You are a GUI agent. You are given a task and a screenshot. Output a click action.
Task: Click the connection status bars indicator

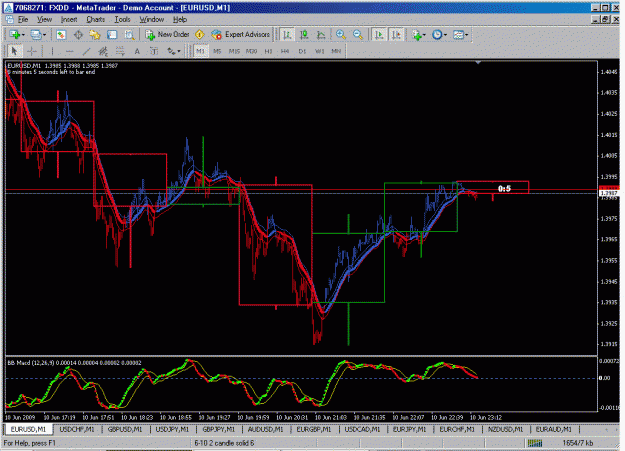point(535,443)
